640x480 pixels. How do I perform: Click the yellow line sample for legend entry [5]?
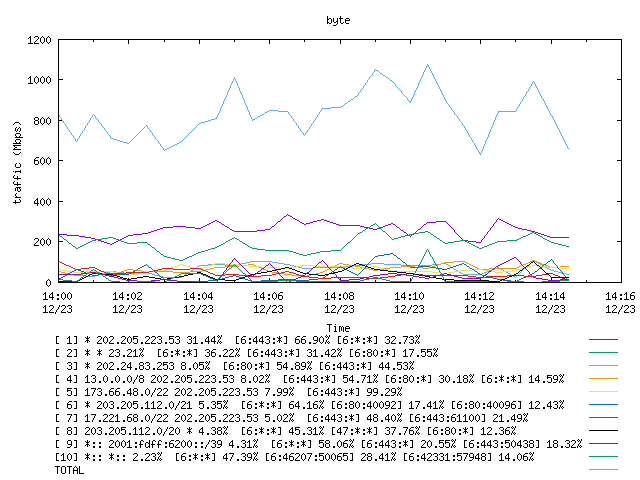[x=603, y=392]
